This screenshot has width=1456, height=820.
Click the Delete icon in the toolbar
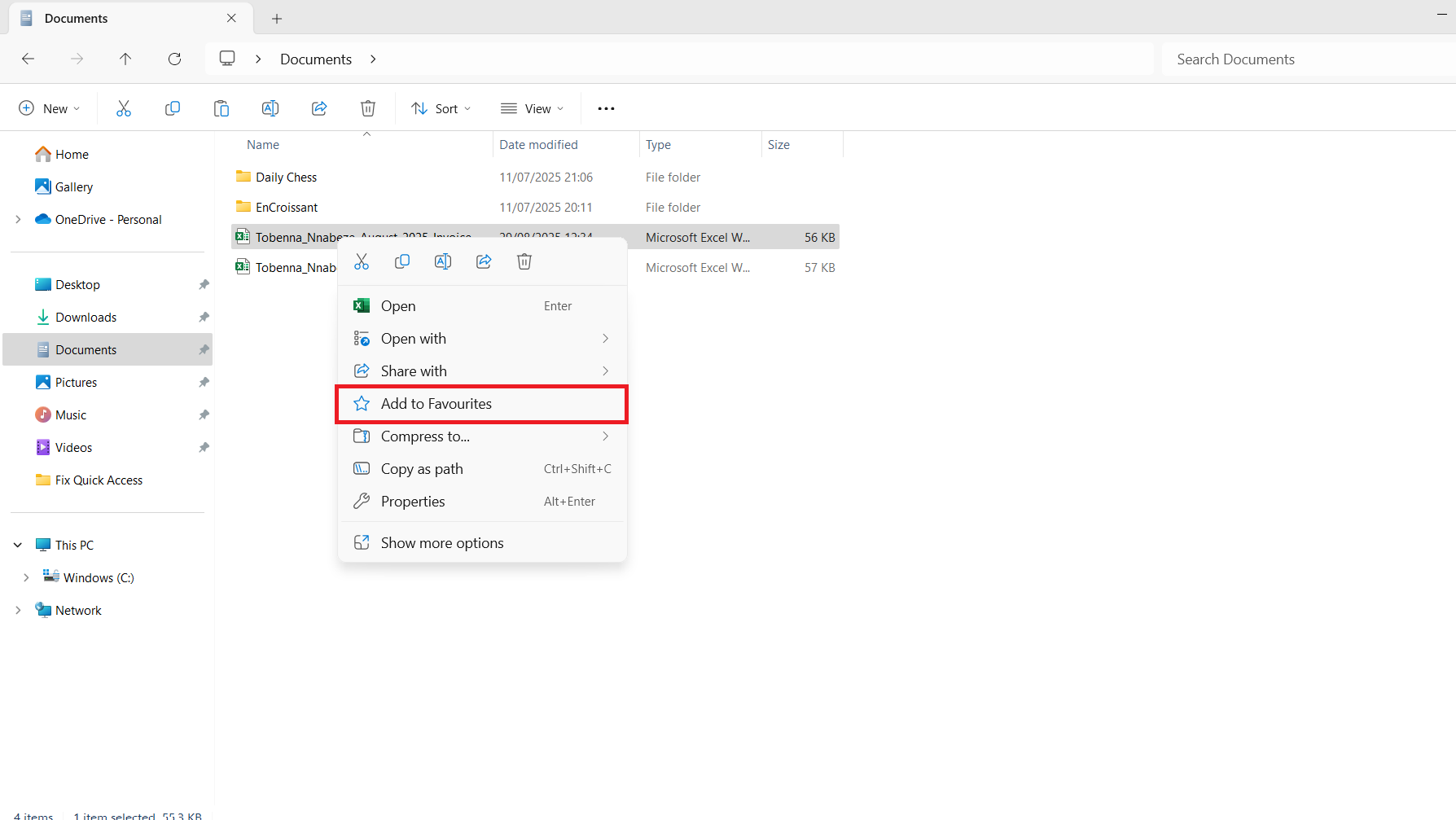coord(367,107)
